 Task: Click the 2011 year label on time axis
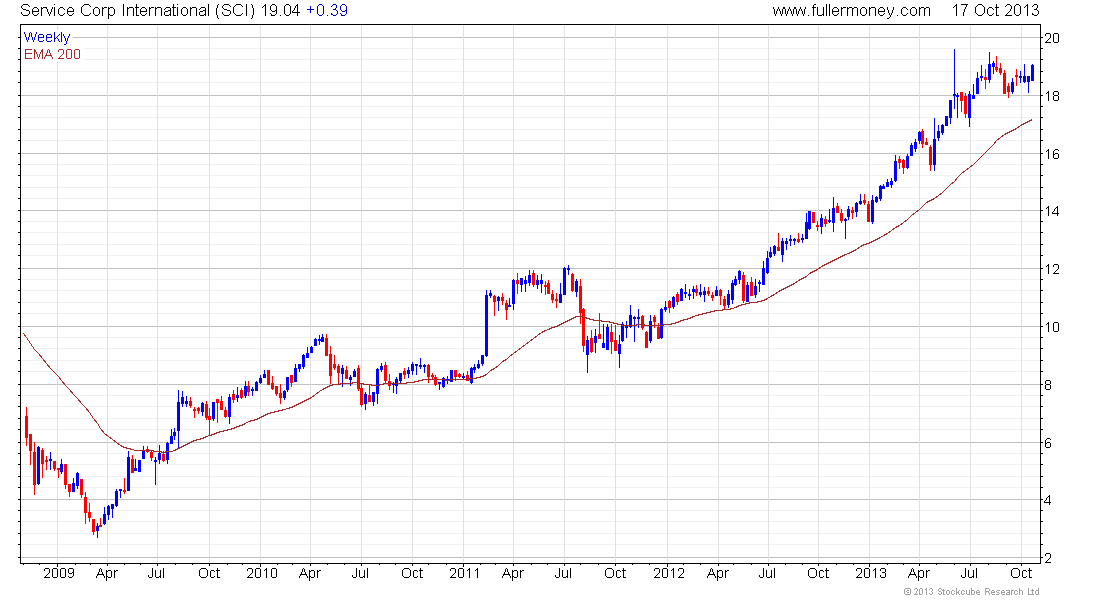pyautogui.click(x=464, y=573)
